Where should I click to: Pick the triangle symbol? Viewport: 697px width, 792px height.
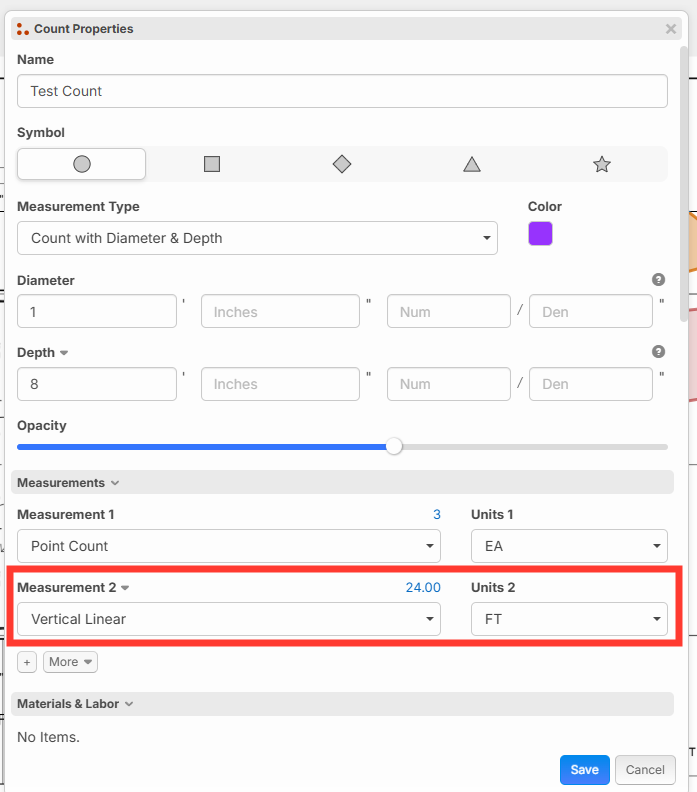point(472,164)
